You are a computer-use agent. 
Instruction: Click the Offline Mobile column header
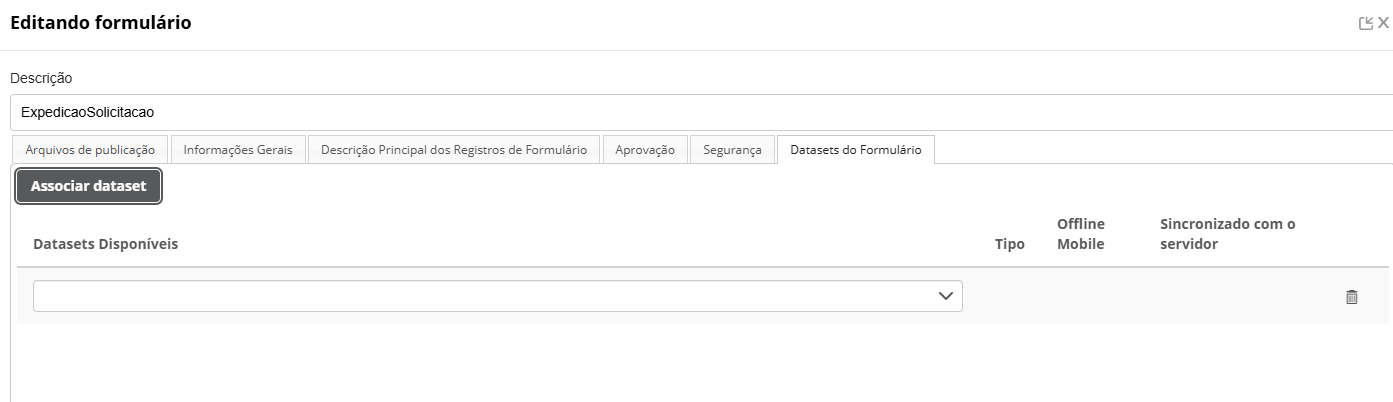(x=1081, y=234)
